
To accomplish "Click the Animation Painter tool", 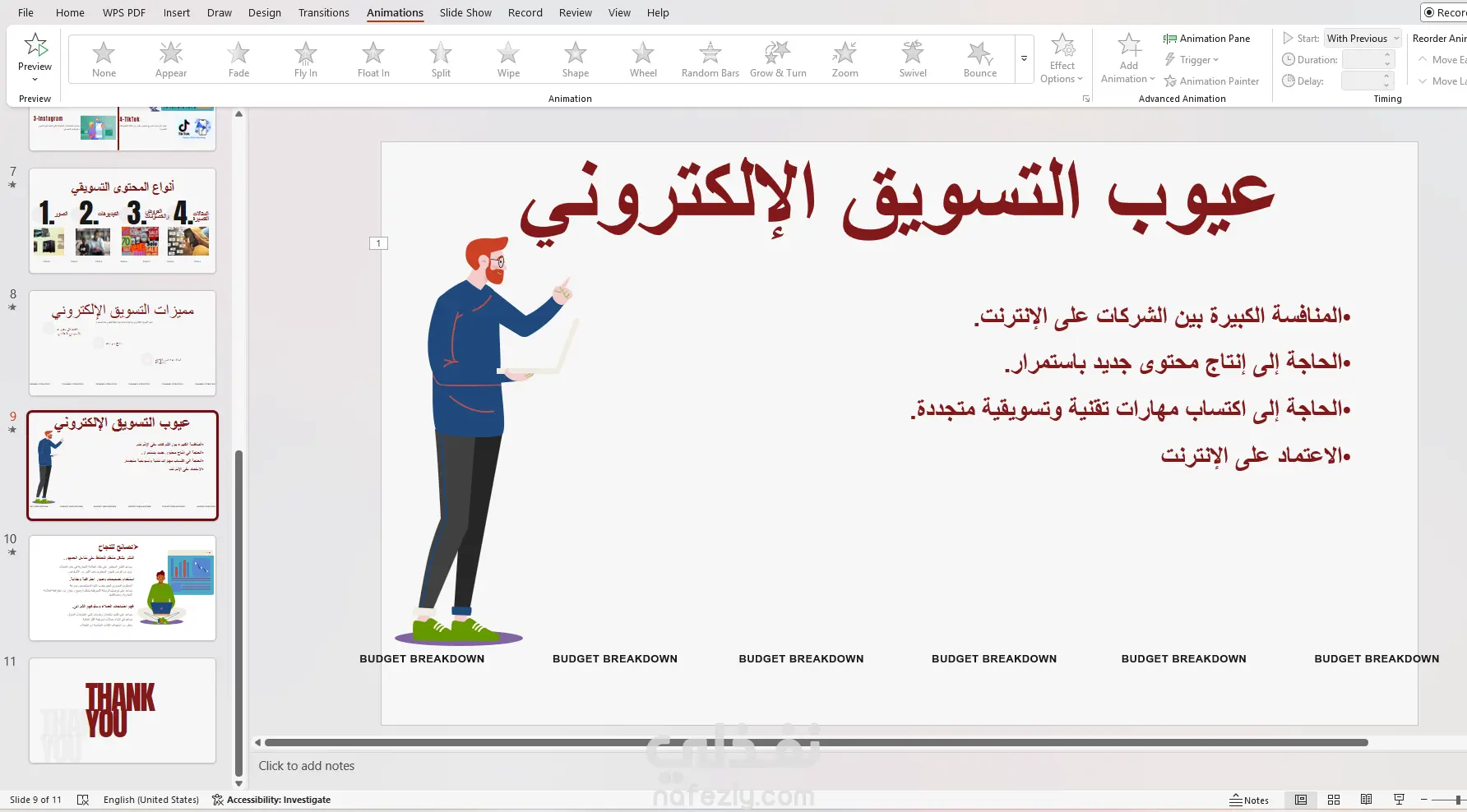I will (1211, 81).
